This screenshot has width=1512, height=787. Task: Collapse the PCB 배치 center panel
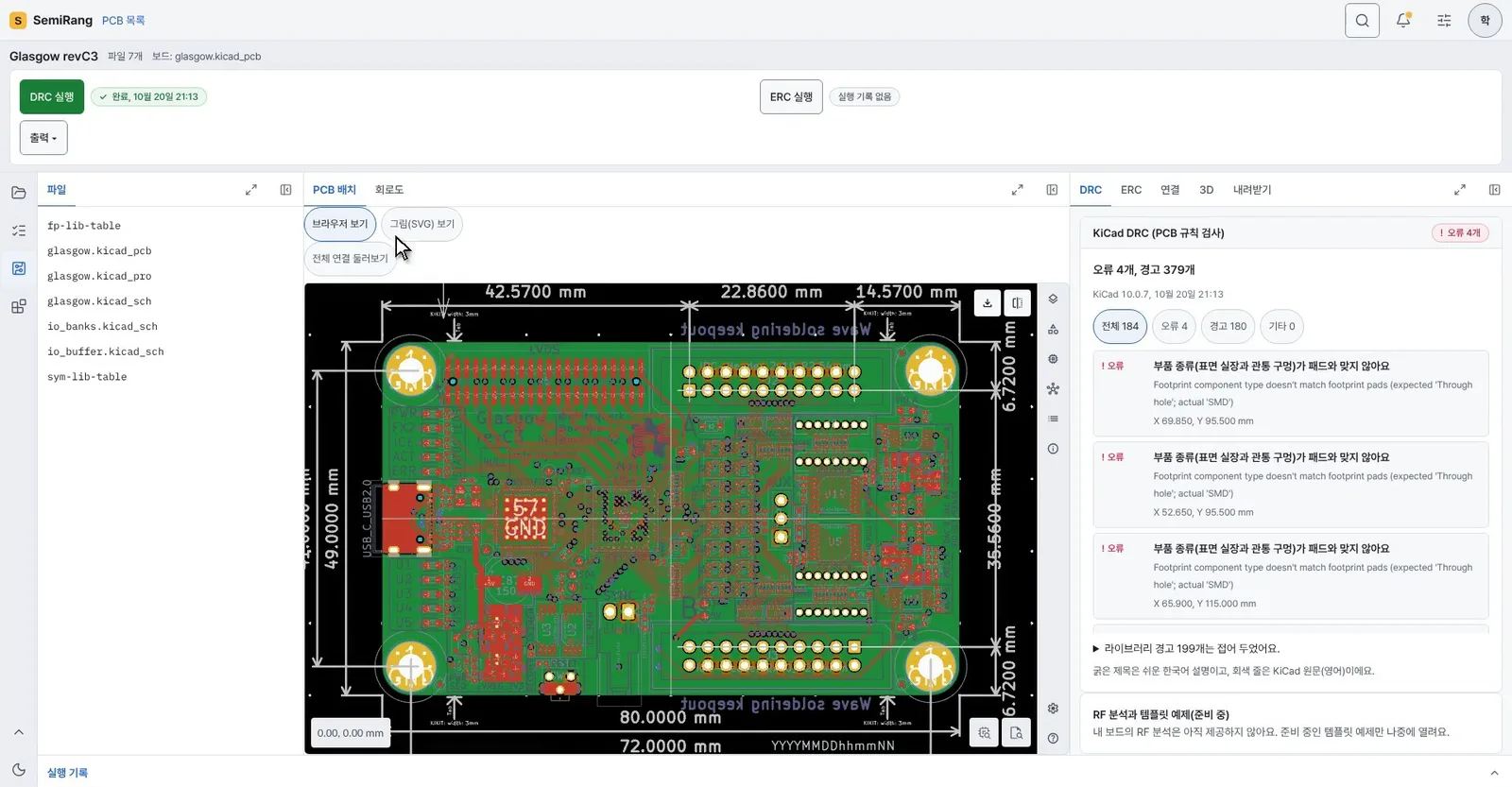tap(1052, 190)
